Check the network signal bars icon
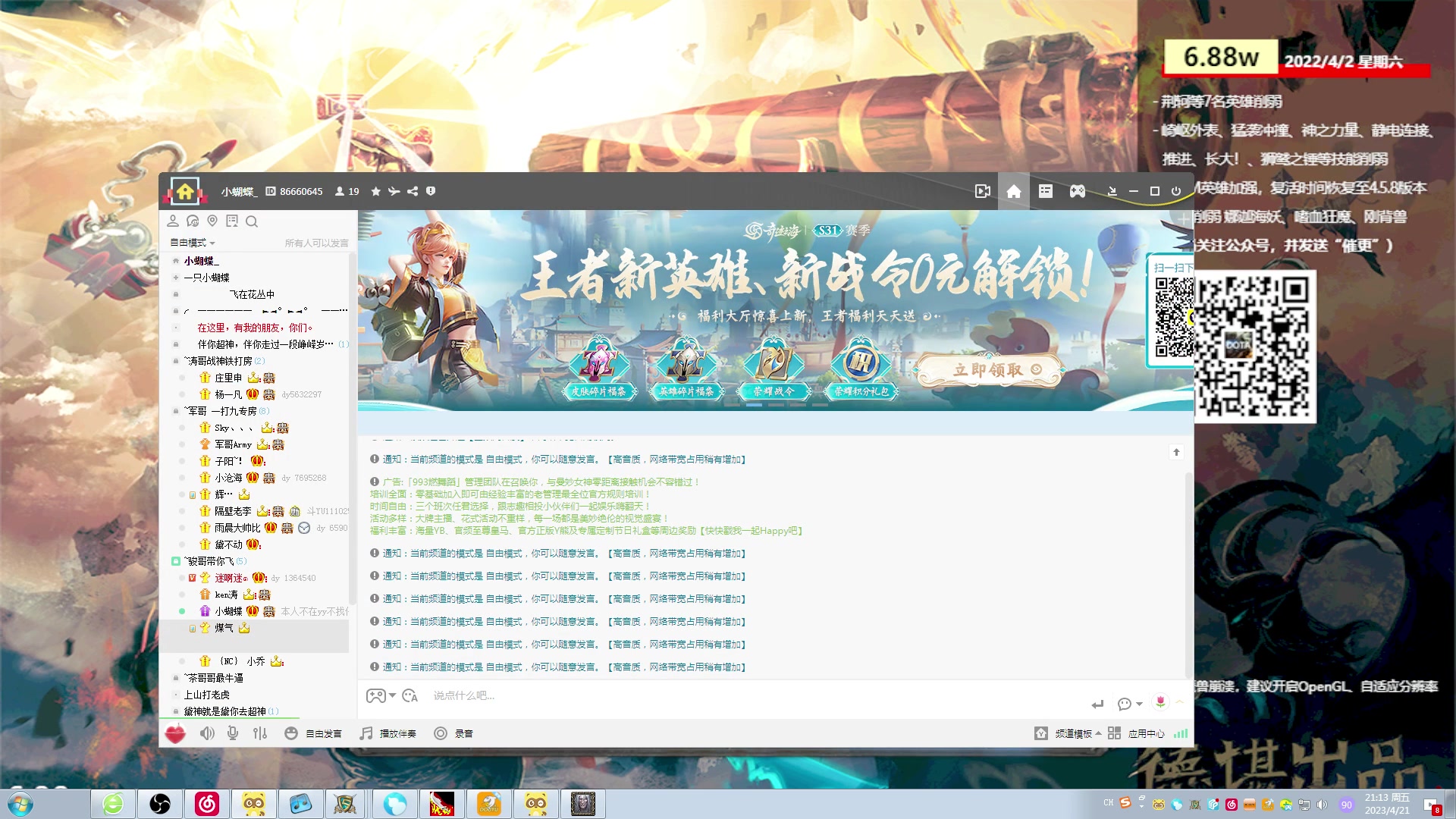 [x=1181, y=733]
